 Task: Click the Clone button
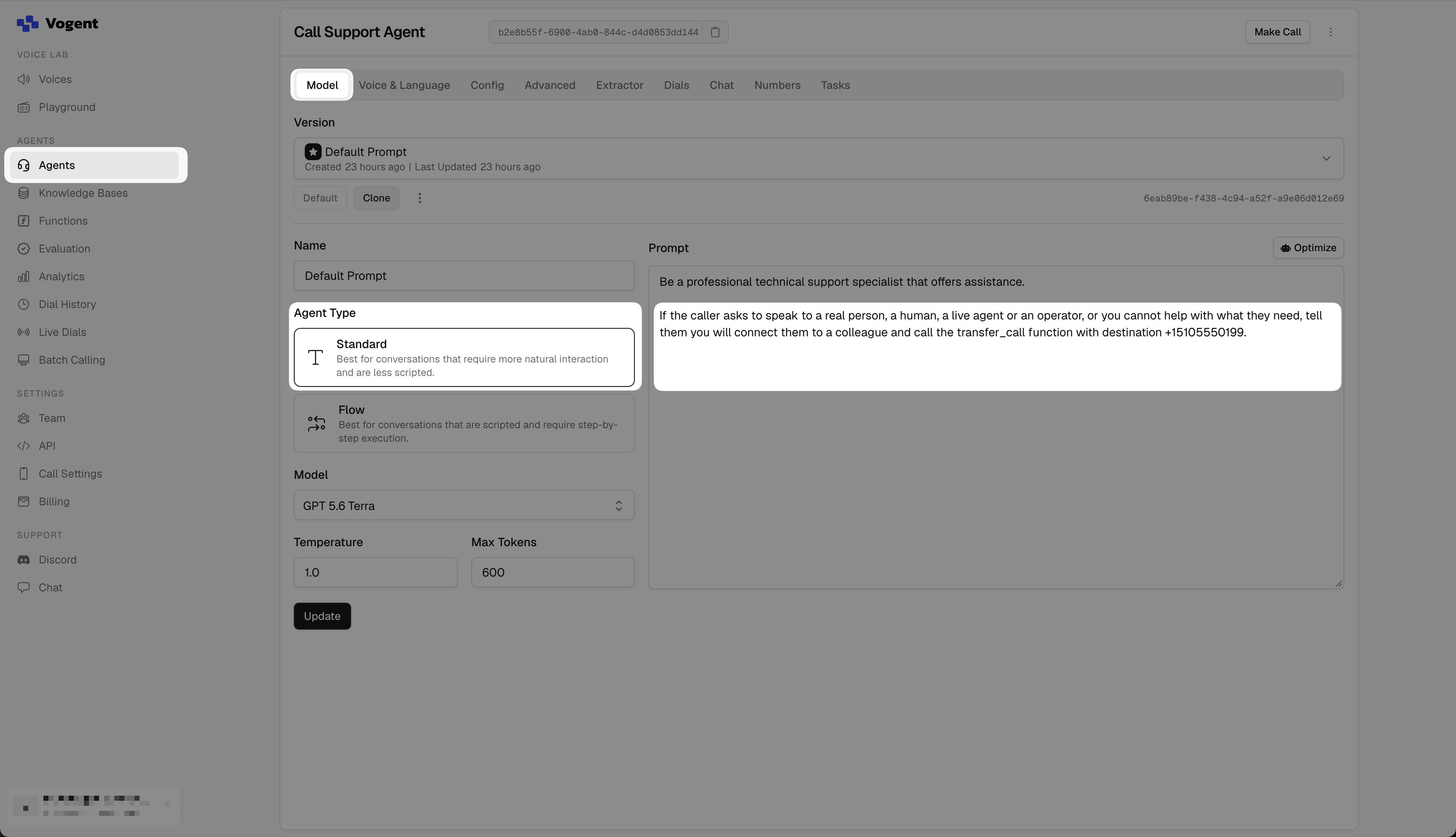pos(376,199)
